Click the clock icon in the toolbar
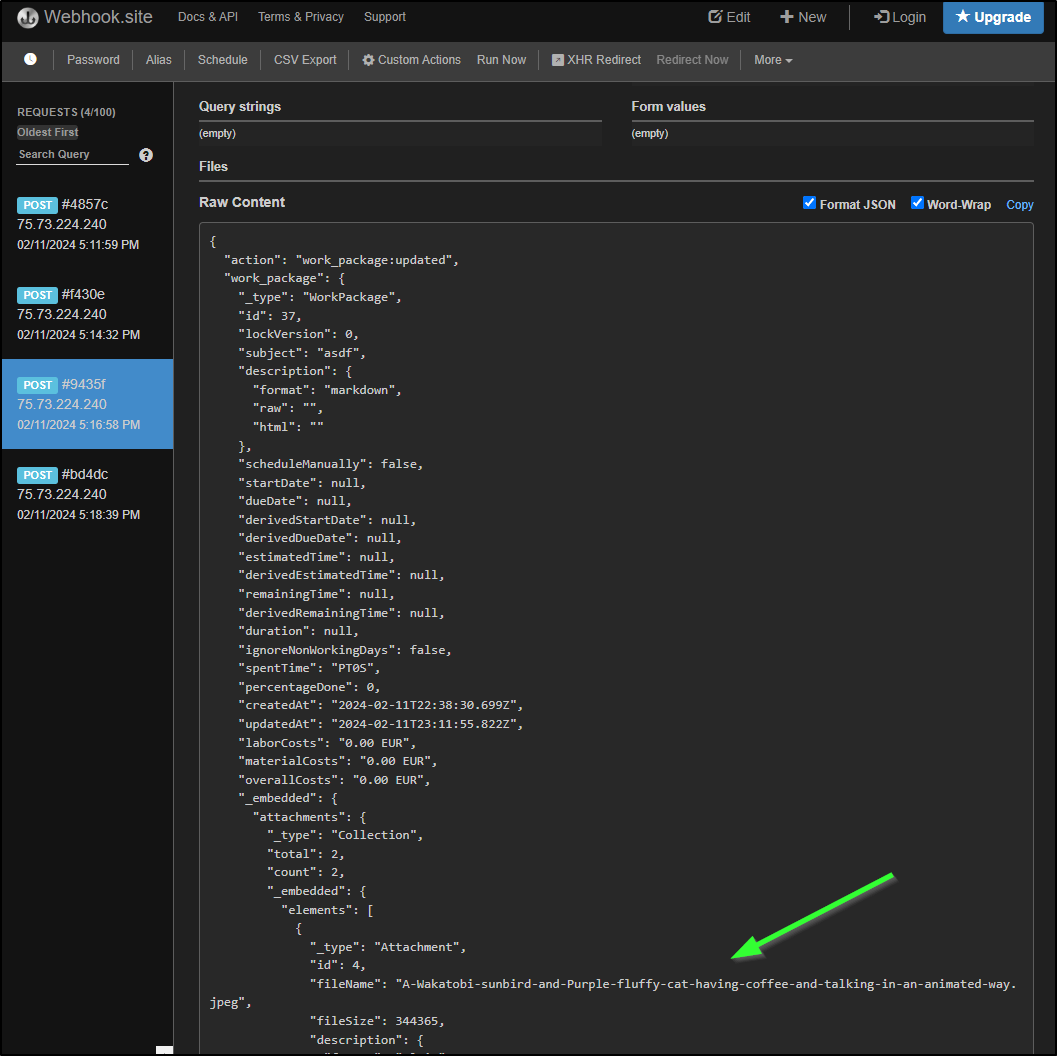The height and width of the screenshot is (1056, 1057). point(30,59)
